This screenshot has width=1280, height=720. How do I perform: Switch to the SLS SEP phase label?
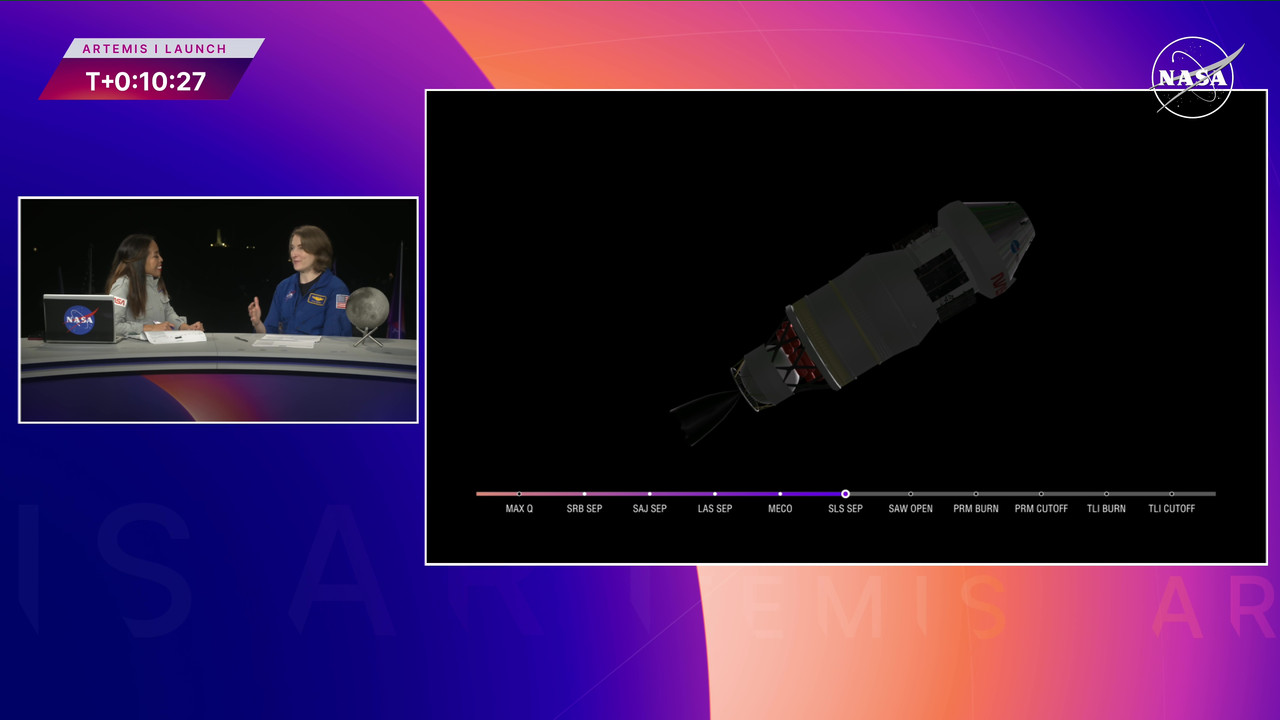coord(845,508)
